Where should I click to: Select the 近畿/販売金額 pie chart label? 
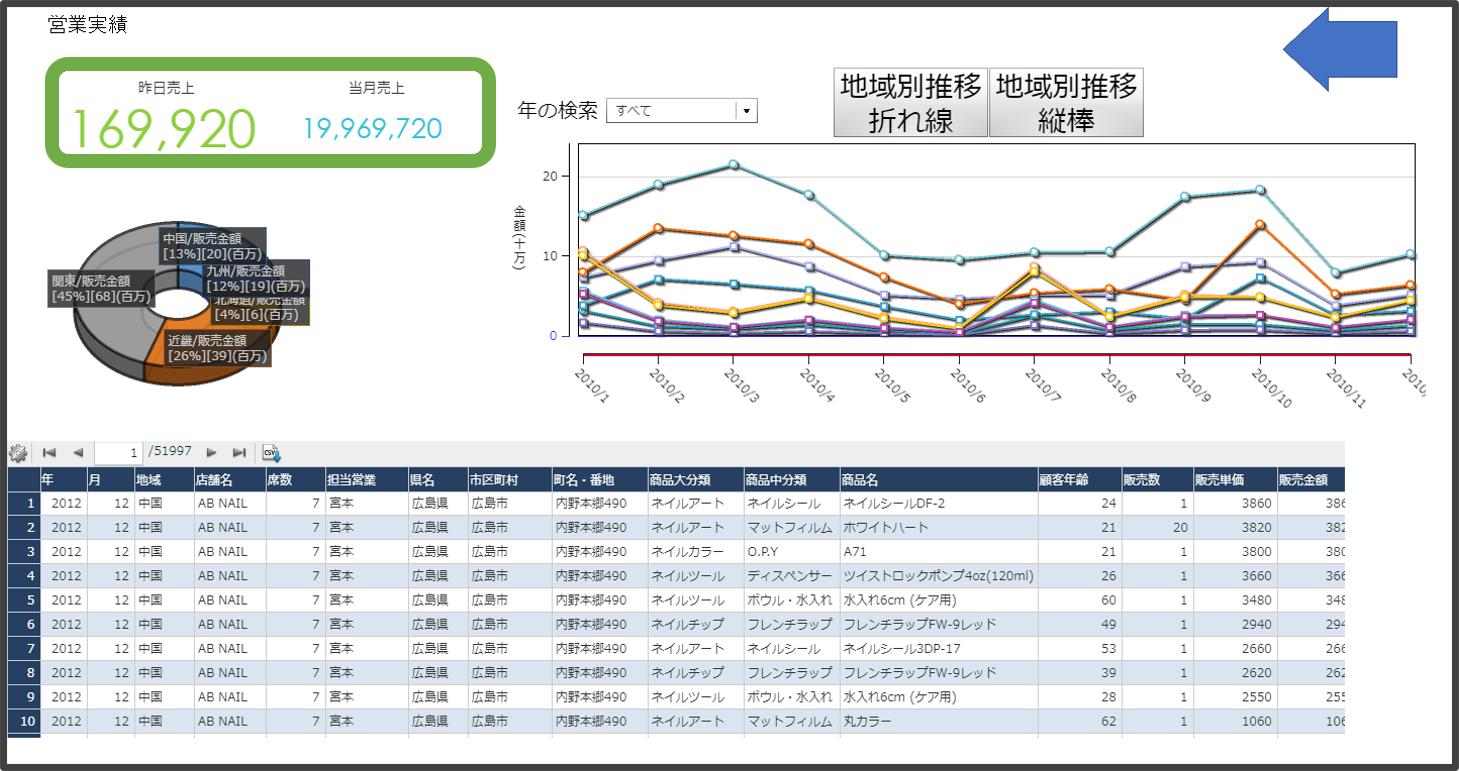[217, 348]
